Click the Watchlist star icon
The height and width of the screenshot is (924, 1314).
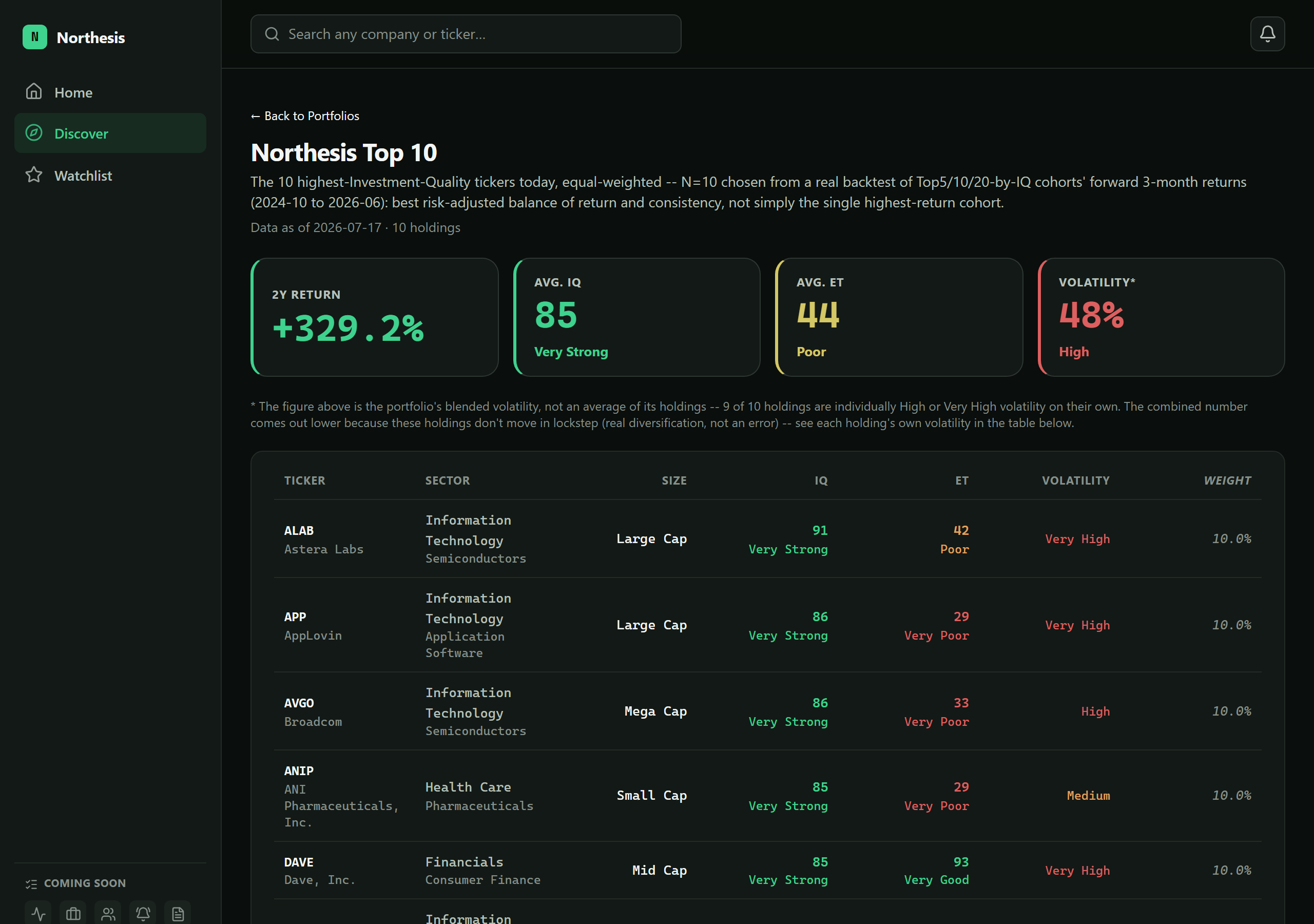point(34,175)
